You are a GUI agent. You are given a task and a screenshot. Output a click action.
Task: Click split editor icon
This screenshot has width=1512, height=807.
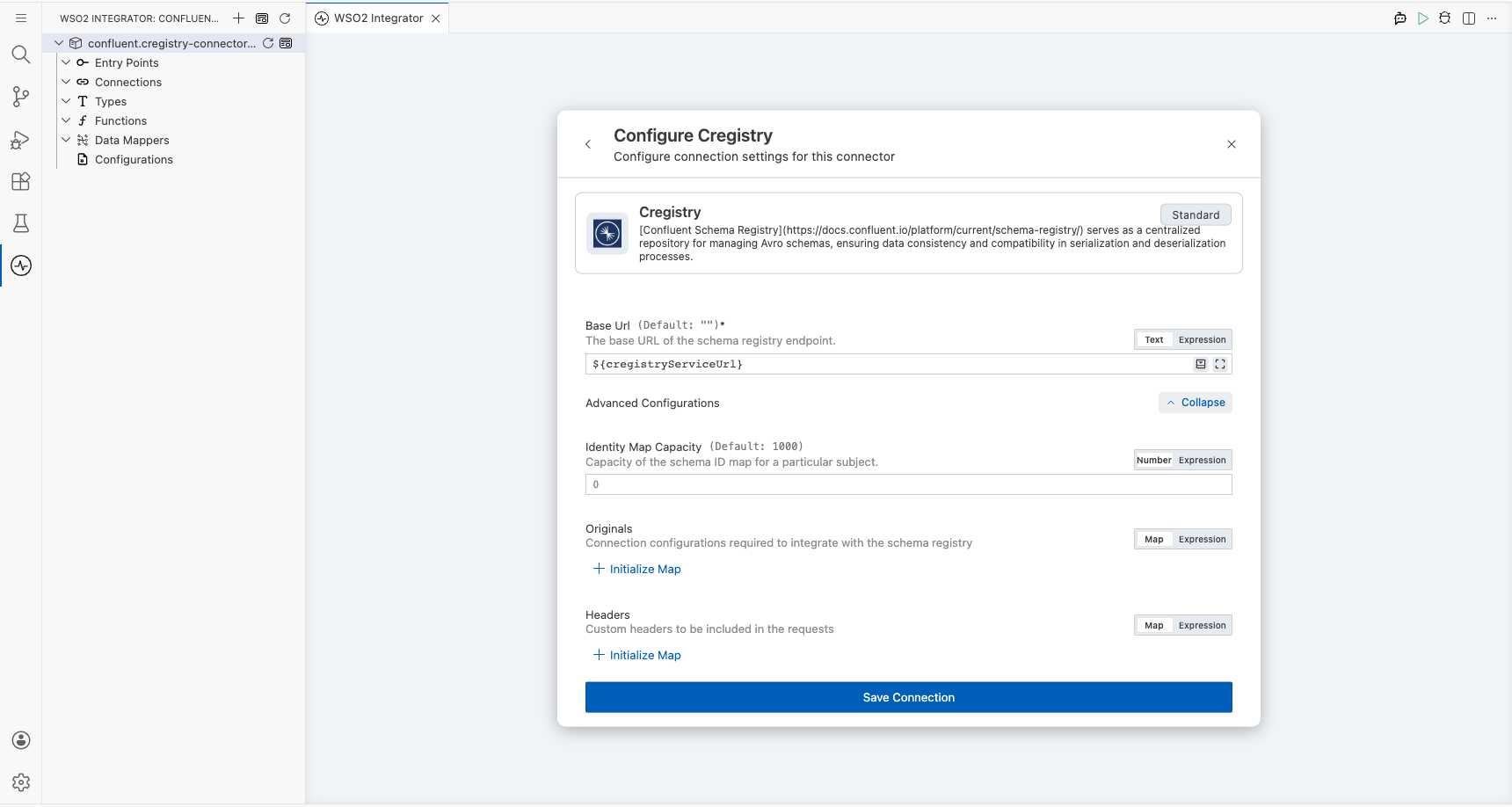click(1469, 18)
